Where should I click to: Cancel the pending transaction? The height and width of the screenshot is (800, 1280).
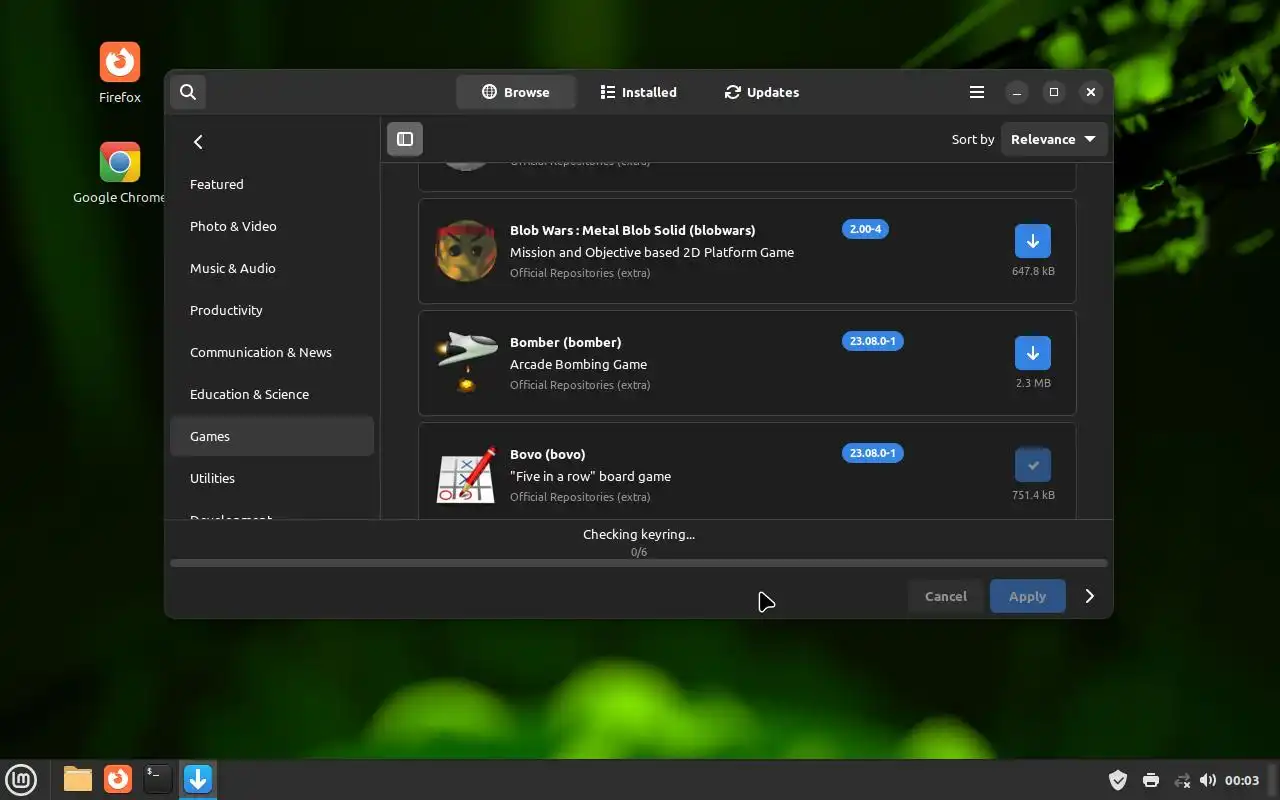[946, 596]
